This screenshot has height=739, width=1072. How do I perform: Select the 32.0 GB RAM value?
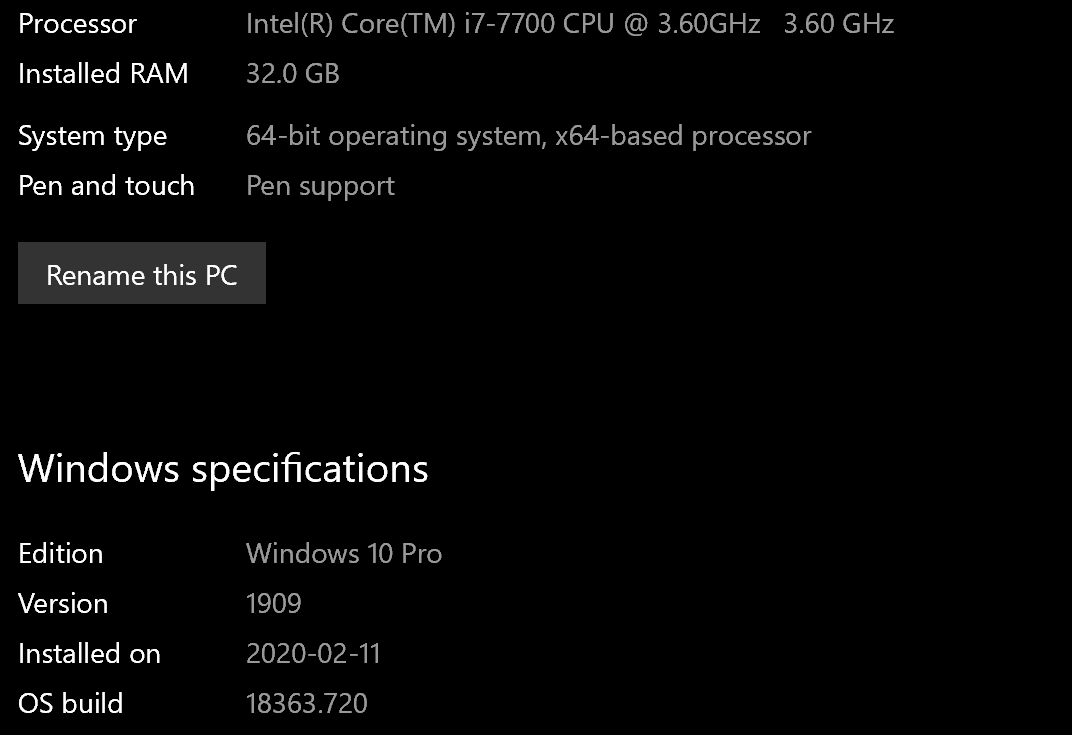click(x=292, y=74)
